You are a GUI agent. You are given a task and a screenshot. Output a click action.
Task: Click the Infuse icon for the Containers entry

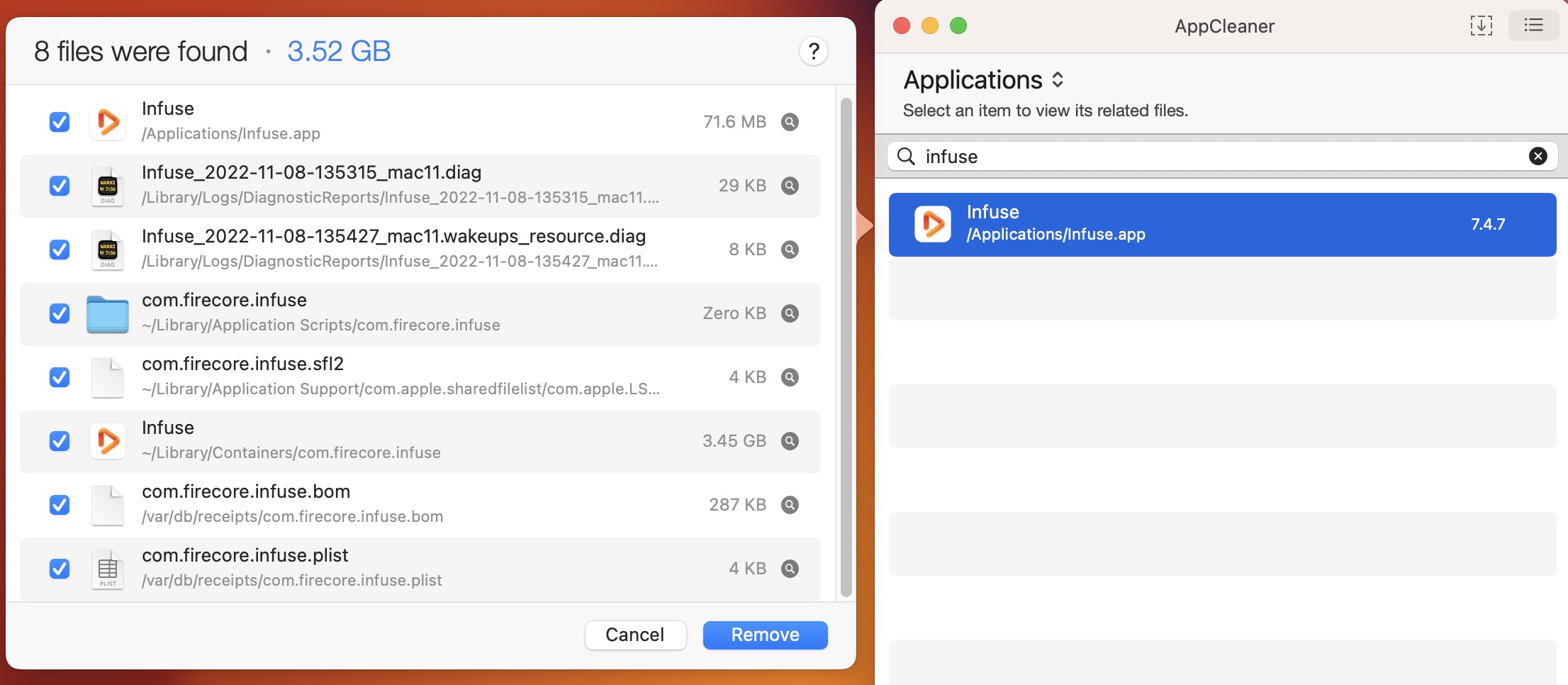click(x=108, y=441)
